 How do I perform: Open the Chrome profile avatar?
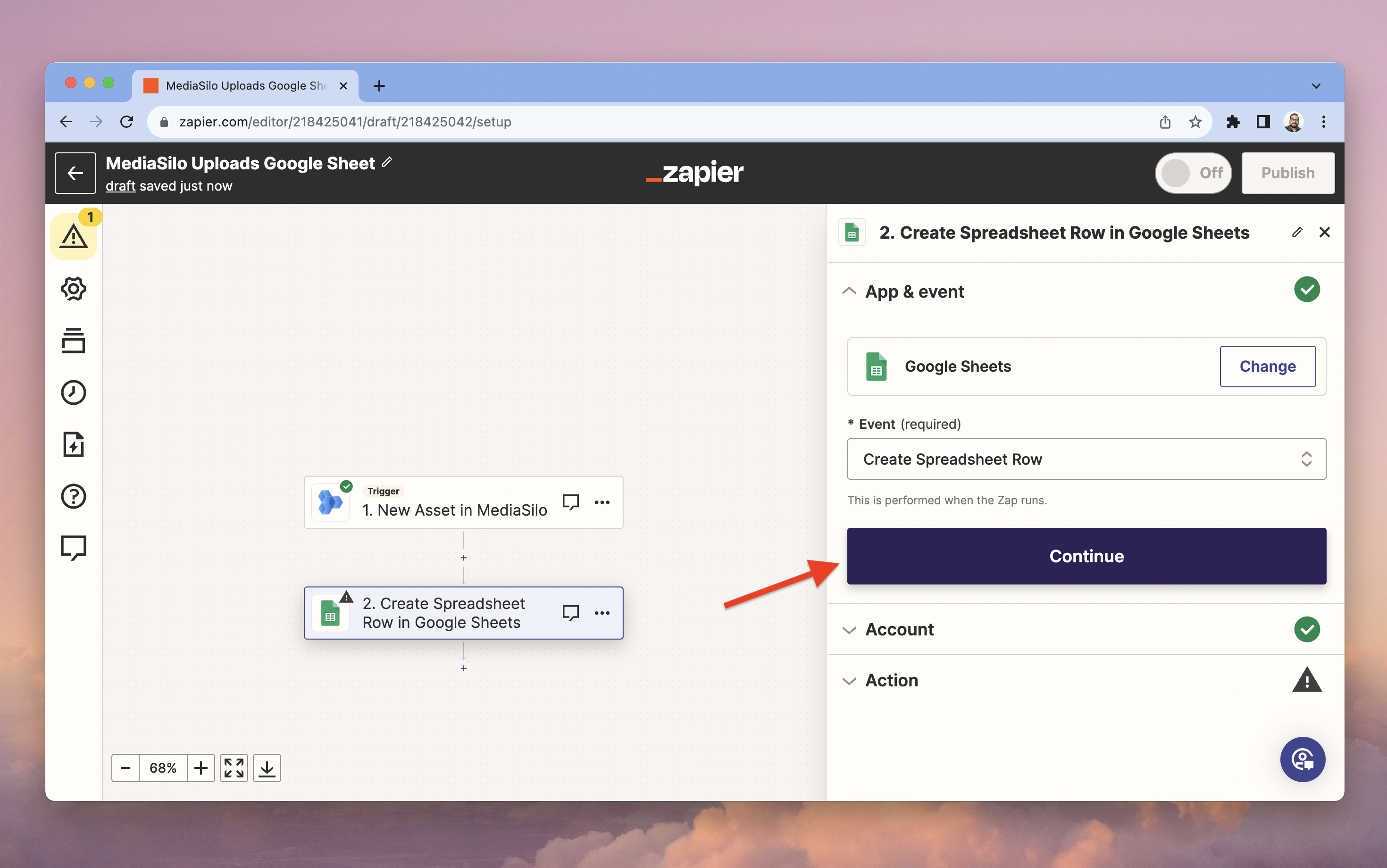click(x=1293, y=122)
